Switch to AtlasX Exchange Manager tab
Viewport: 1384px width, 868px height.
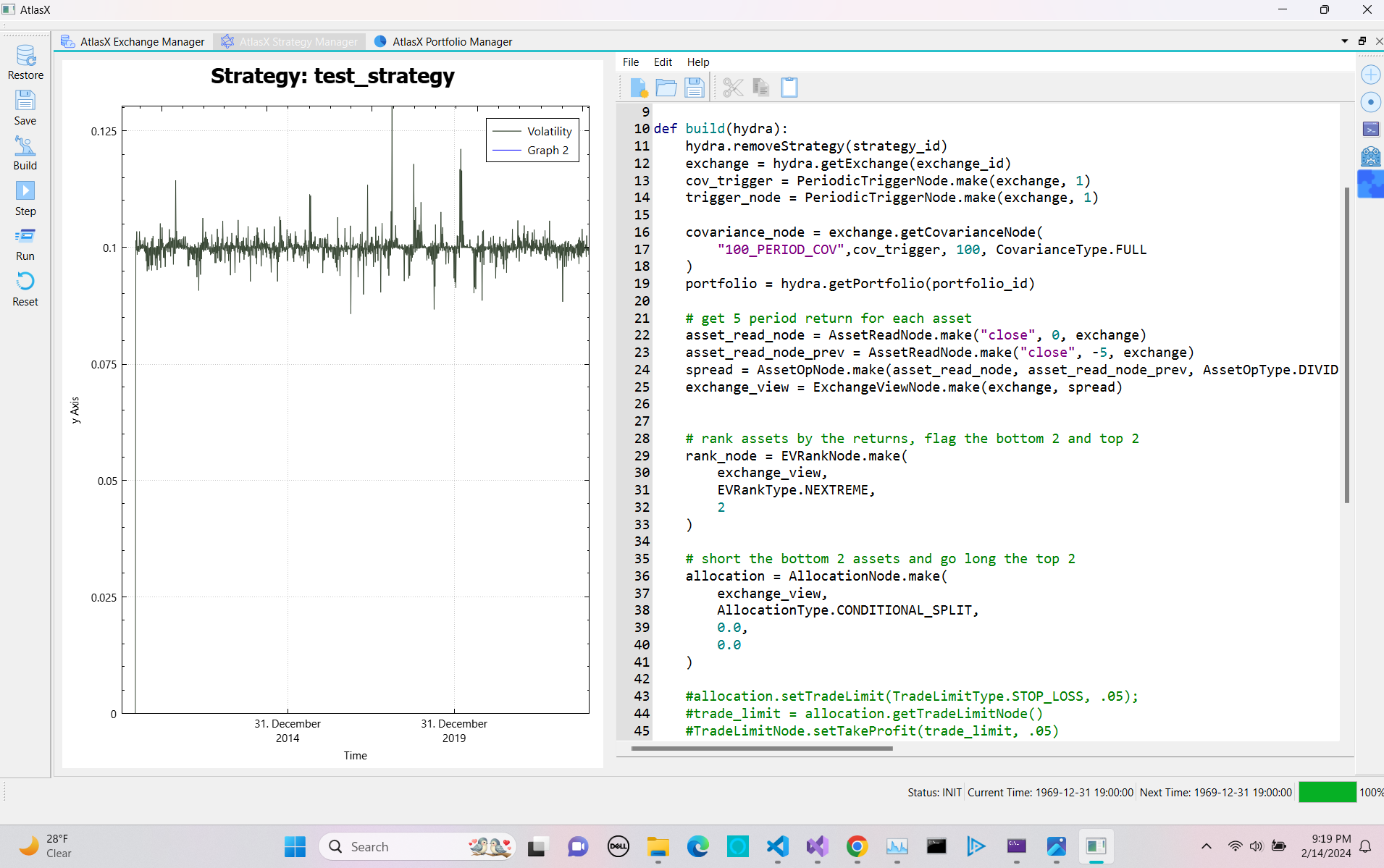141,42
